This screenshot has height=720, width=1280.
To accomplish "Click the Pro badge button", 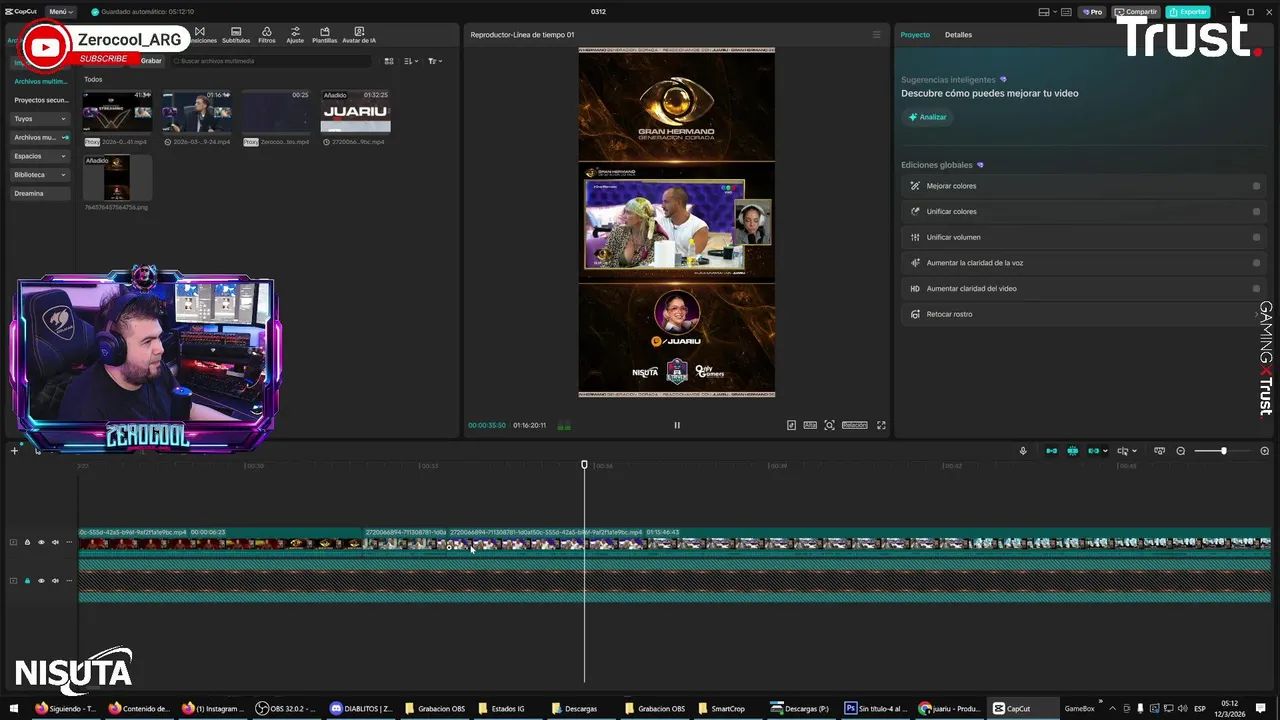I will (1092, 12).
